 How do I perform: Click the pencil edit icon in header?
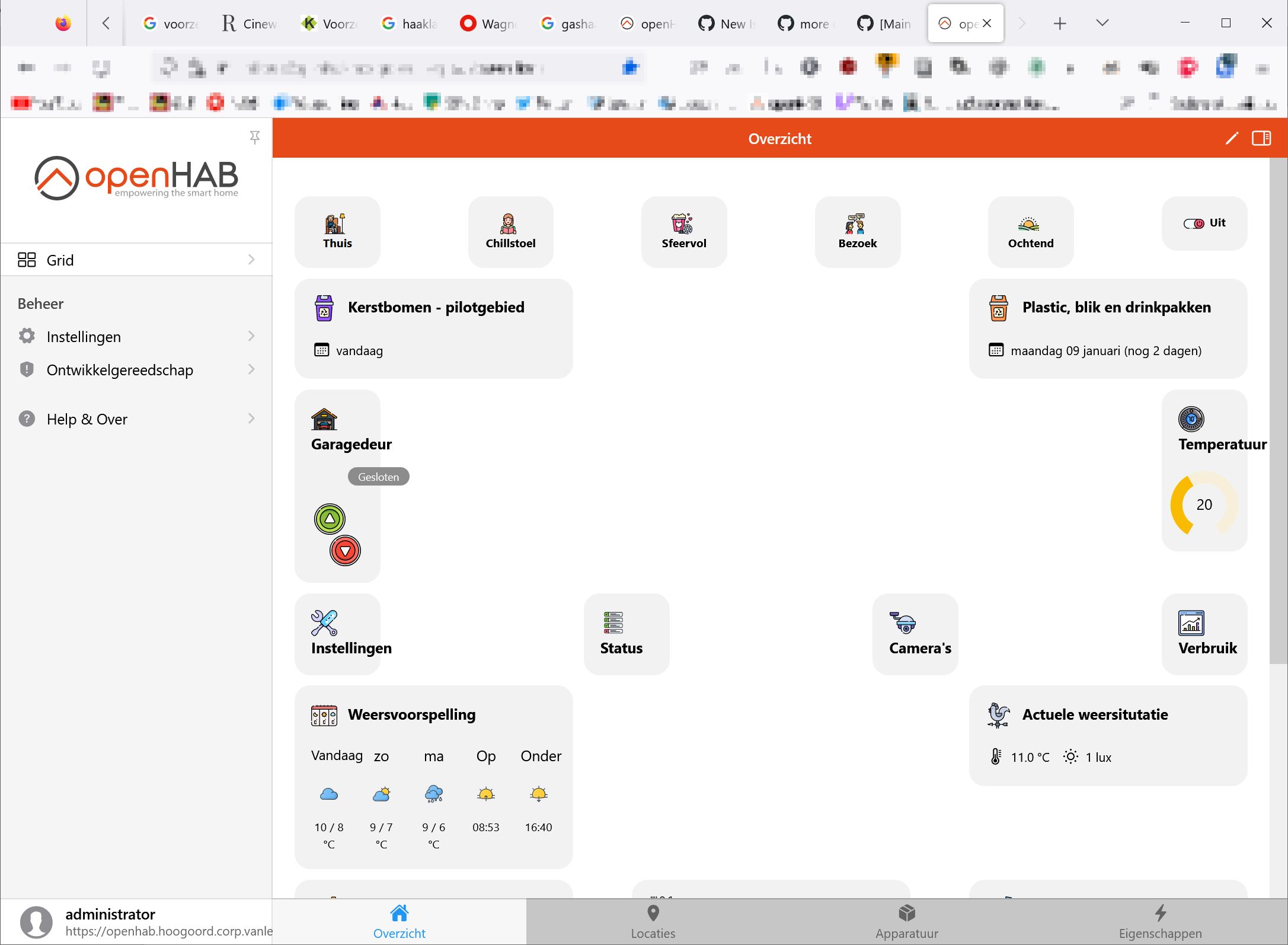coord(1232,139)
